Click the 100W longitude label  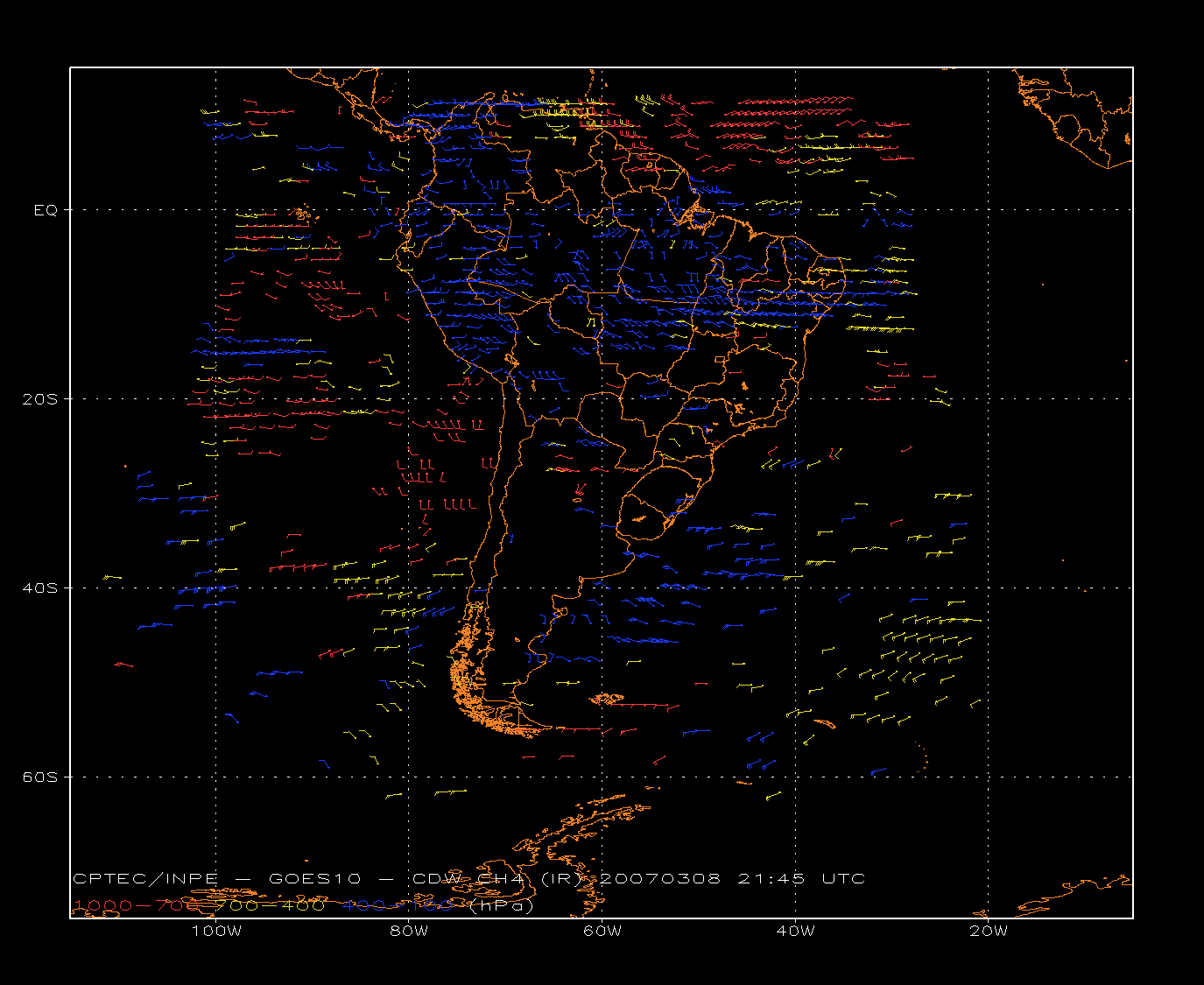(x=216, y=931)
